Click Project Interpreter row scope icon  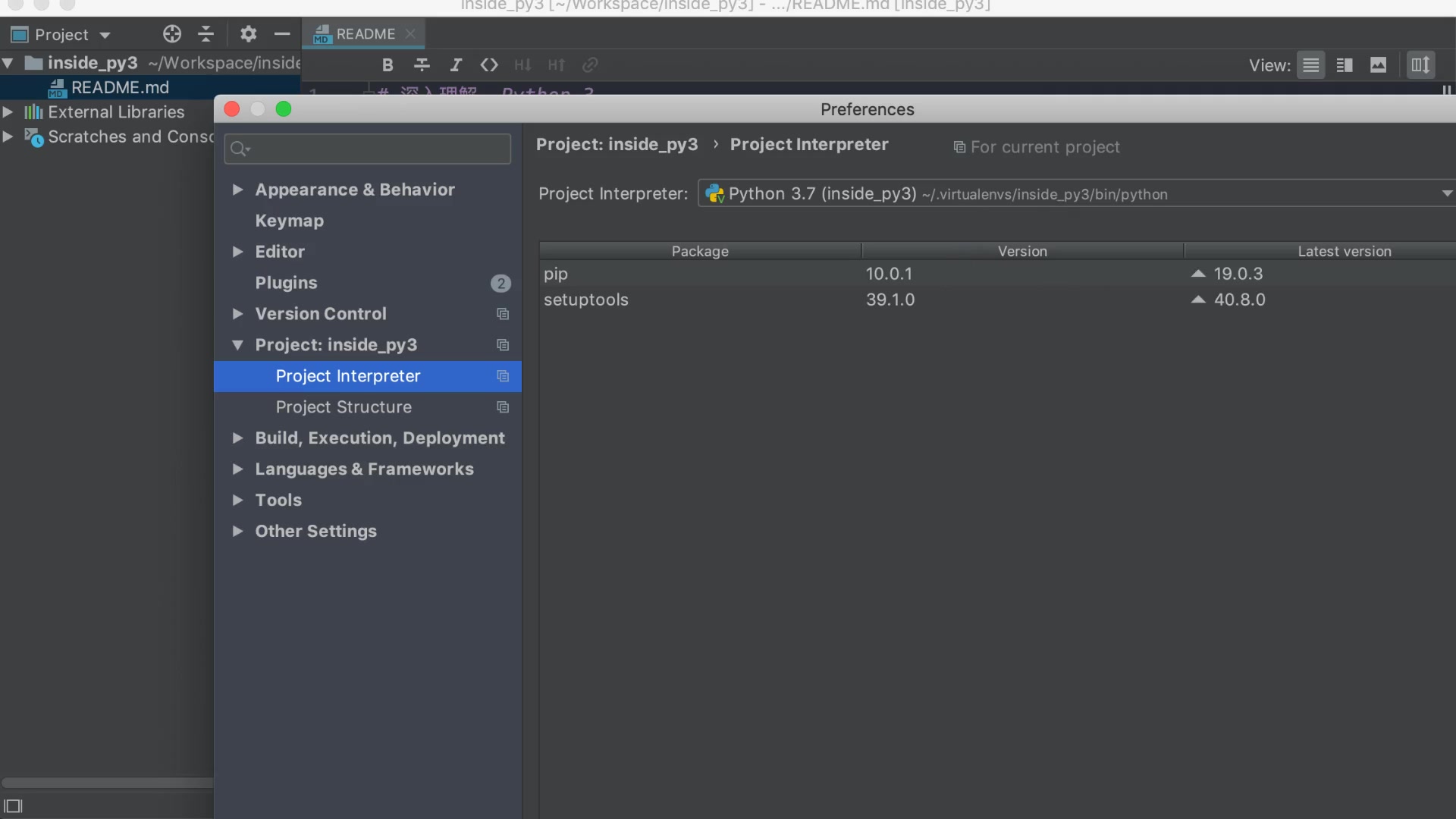click(x=503, y=376)
